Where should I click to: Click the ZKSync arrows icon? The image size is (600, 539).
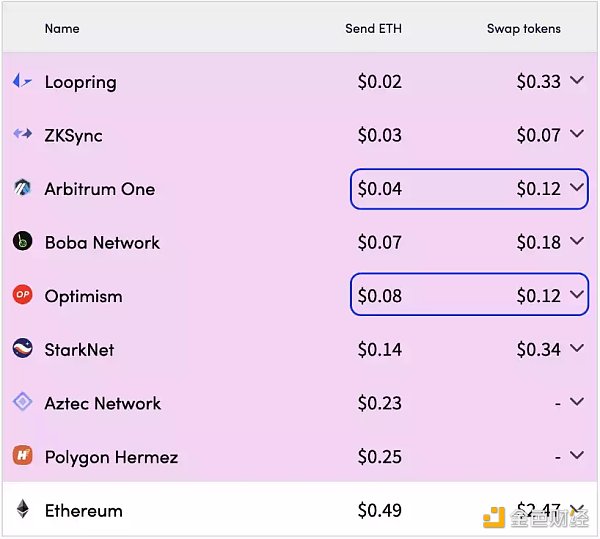22,134
